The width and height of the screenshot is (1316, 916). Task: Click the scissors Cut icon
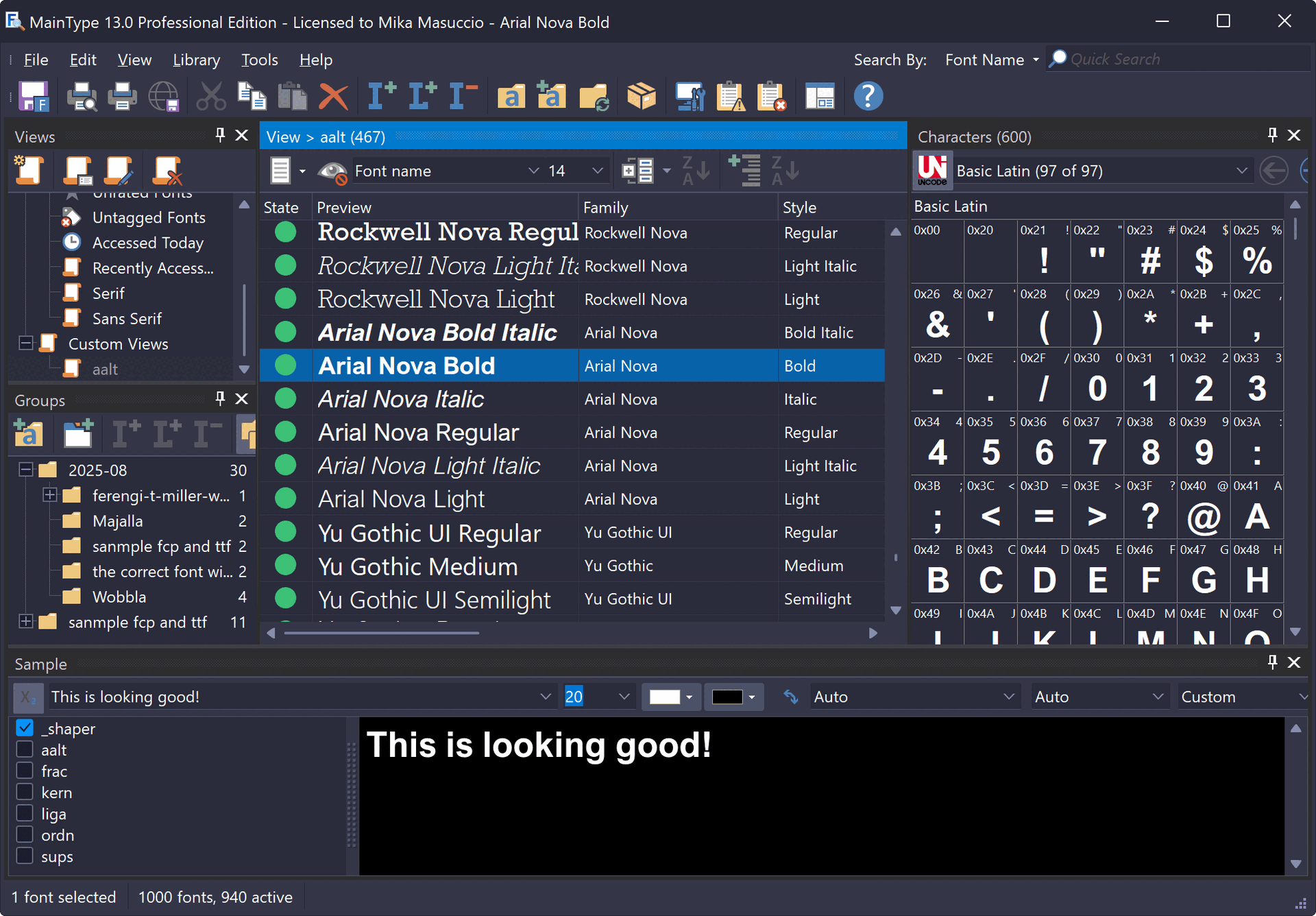tap(210, 97)
